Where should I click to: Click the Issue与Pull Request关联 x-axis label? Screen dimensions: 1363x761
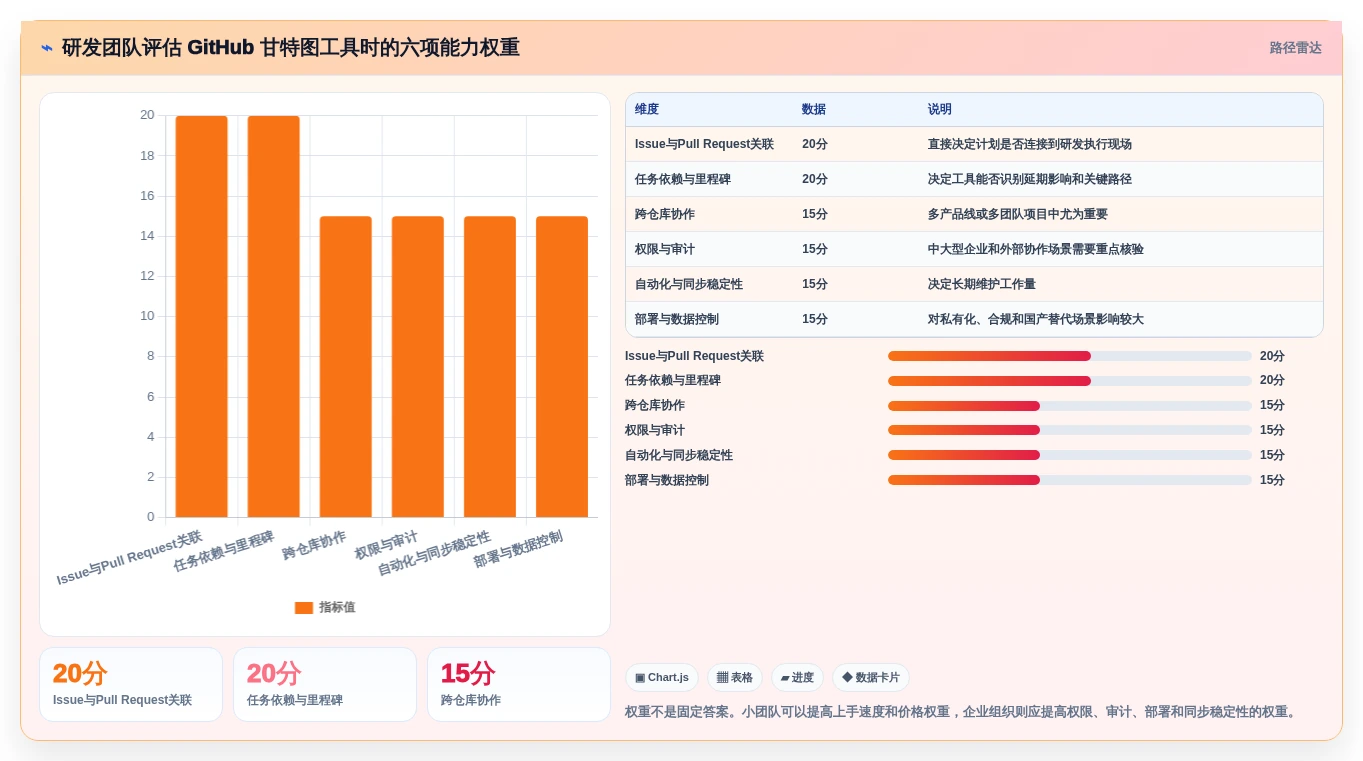129,558
